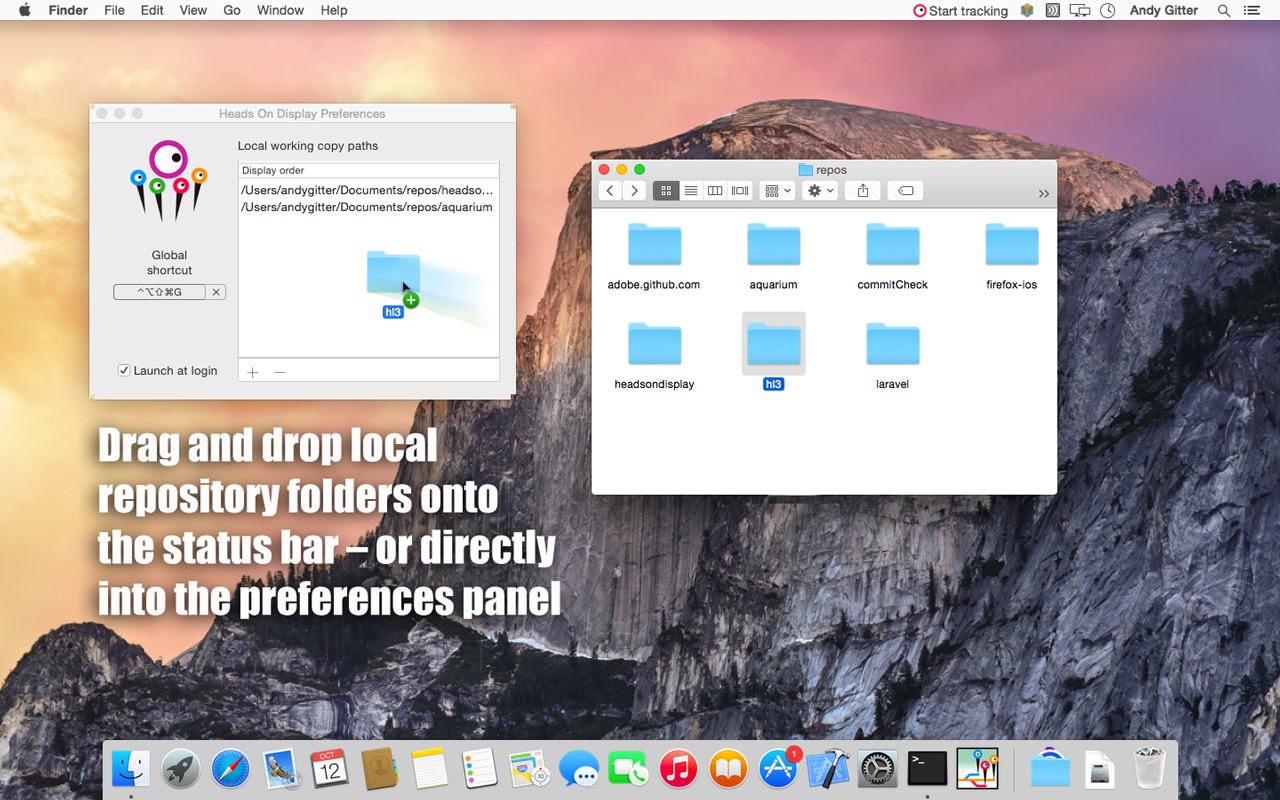Switch Finder to Cover Flow view

(x=740, y=190)
